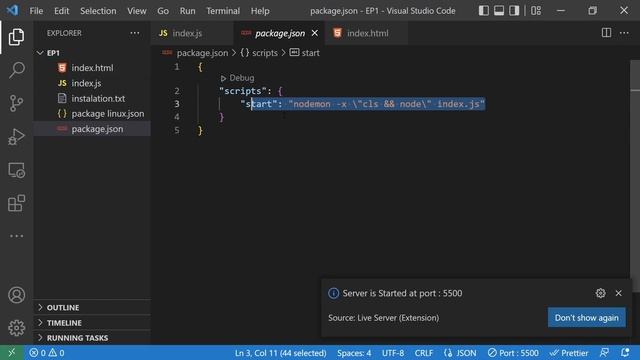Close the package.json editor tab
This screenshot has width=640, height=360.
(x=315, y=33)
